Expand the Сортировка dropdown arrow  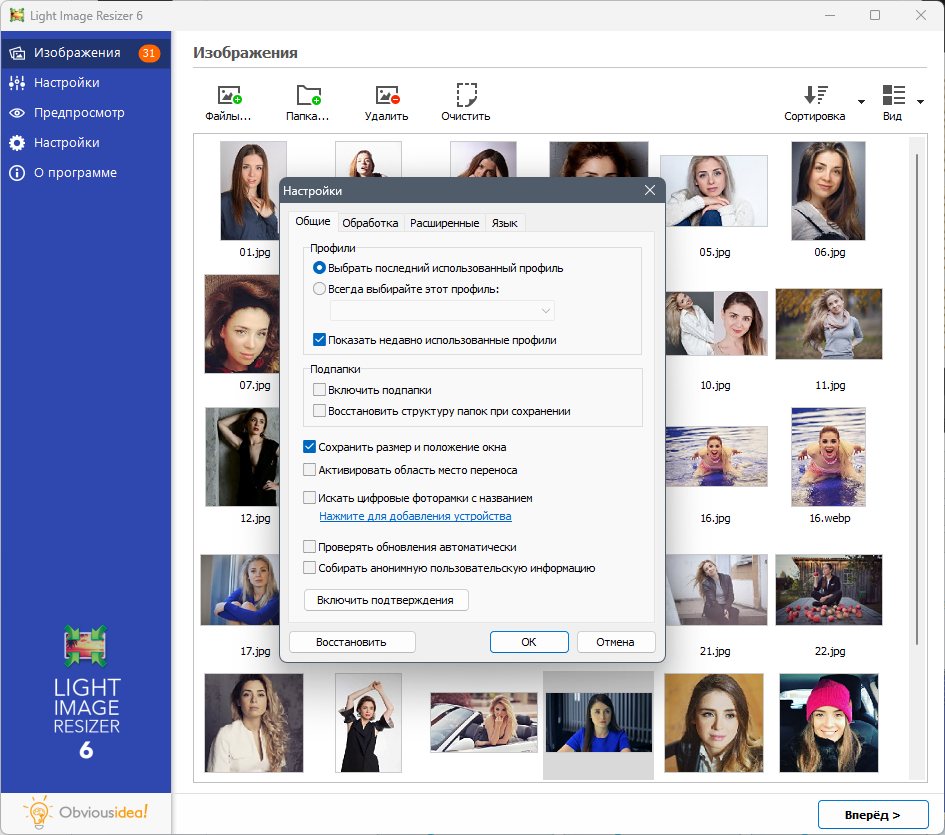[x=861, y=101]
